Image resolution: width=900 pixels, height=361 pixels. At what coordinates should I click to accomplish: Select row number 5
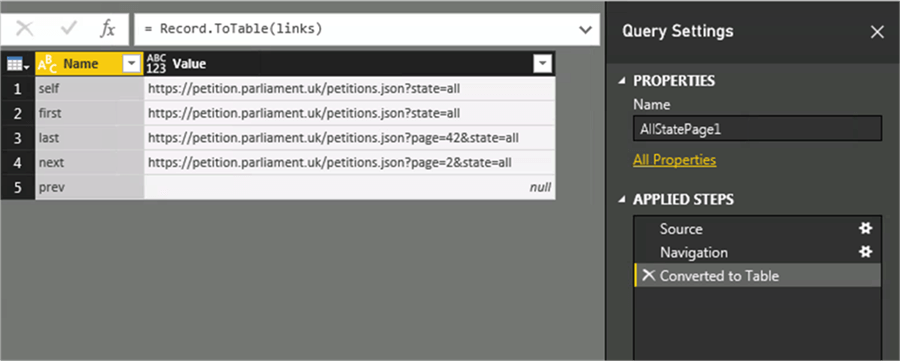click(18, 188)
